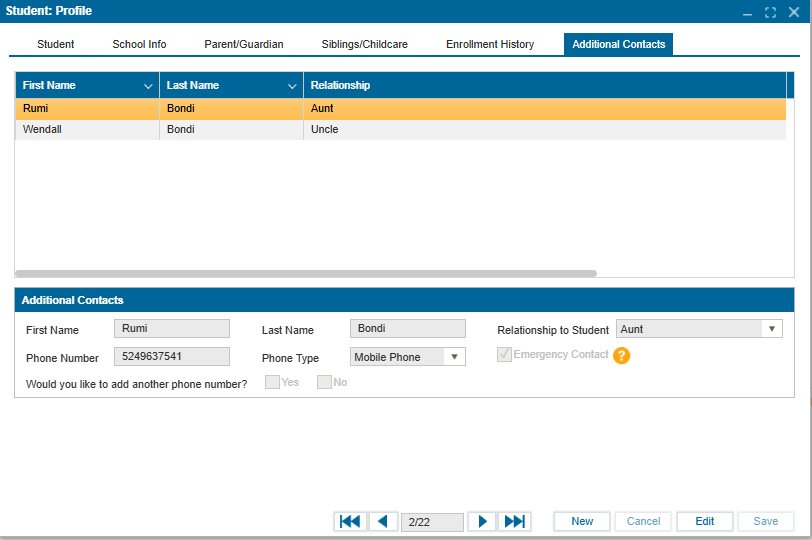Toggle the Emergency Contact checkbox
812x540 pixels.
[505, 355]
